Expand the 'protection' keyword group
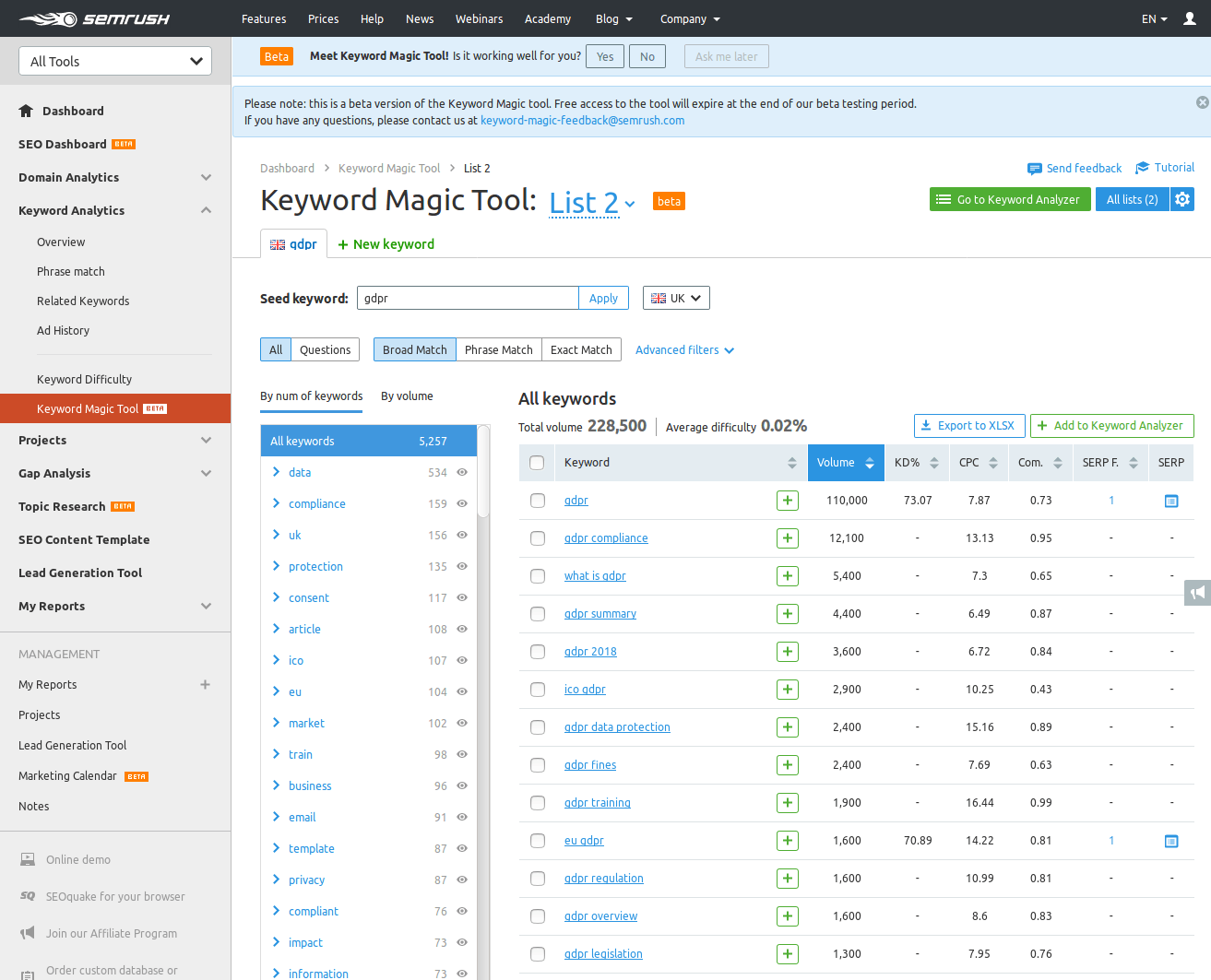Viewport: 1211px width, 980px height. (x=276, y=566)
